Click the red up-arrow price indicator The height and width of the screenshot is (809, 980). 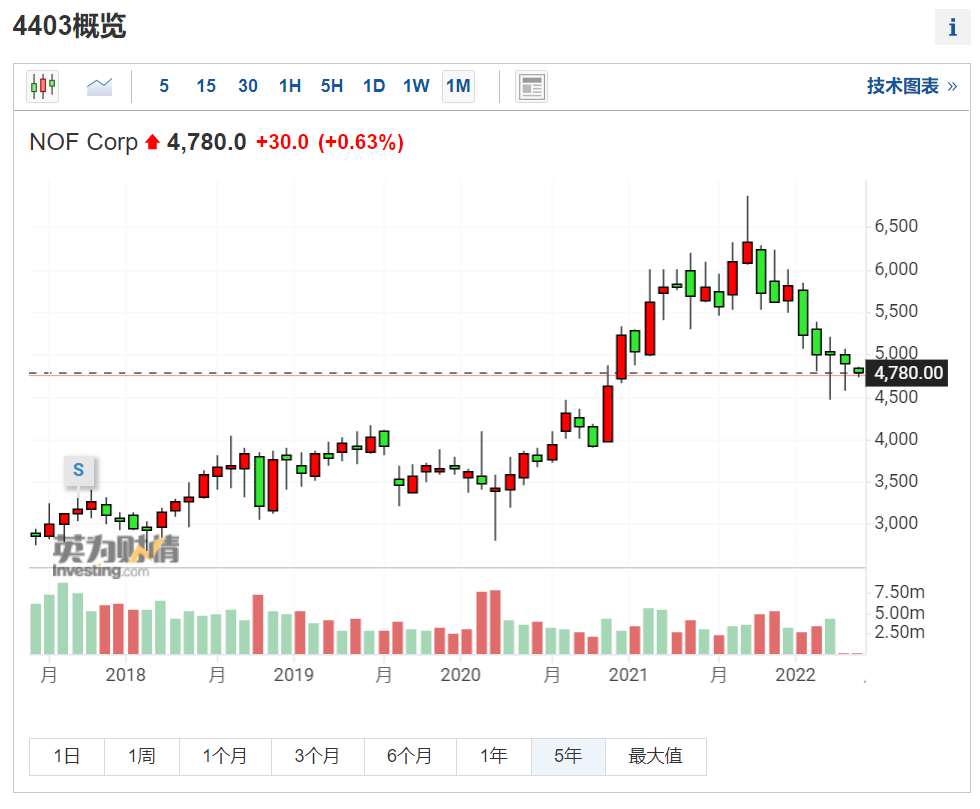[x=152, y=143]
